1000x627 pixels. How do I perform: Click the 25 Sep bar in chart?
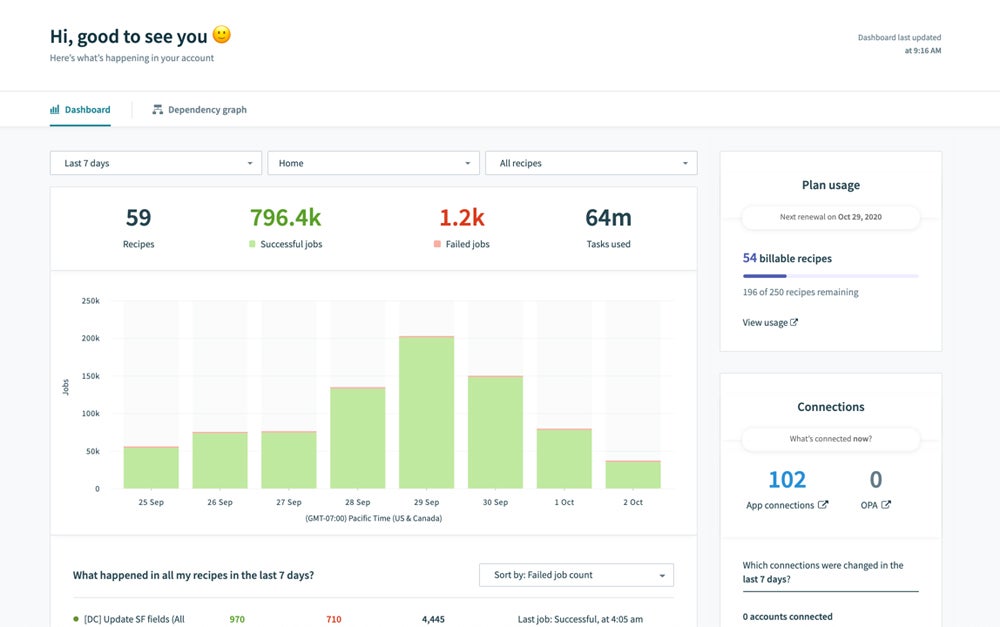coord(151,468)
